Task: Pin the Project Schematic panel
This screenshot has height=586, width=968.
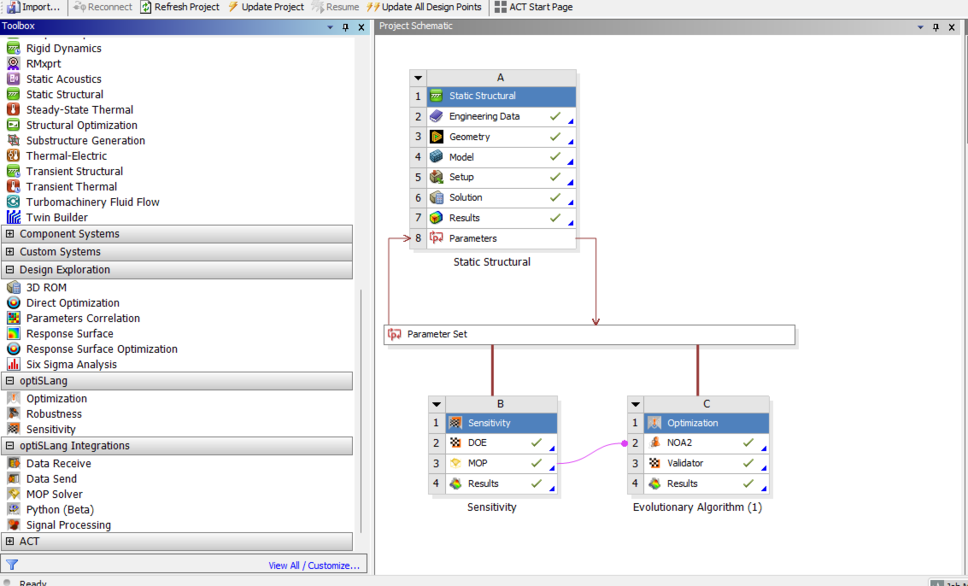Action: (936, 27)
